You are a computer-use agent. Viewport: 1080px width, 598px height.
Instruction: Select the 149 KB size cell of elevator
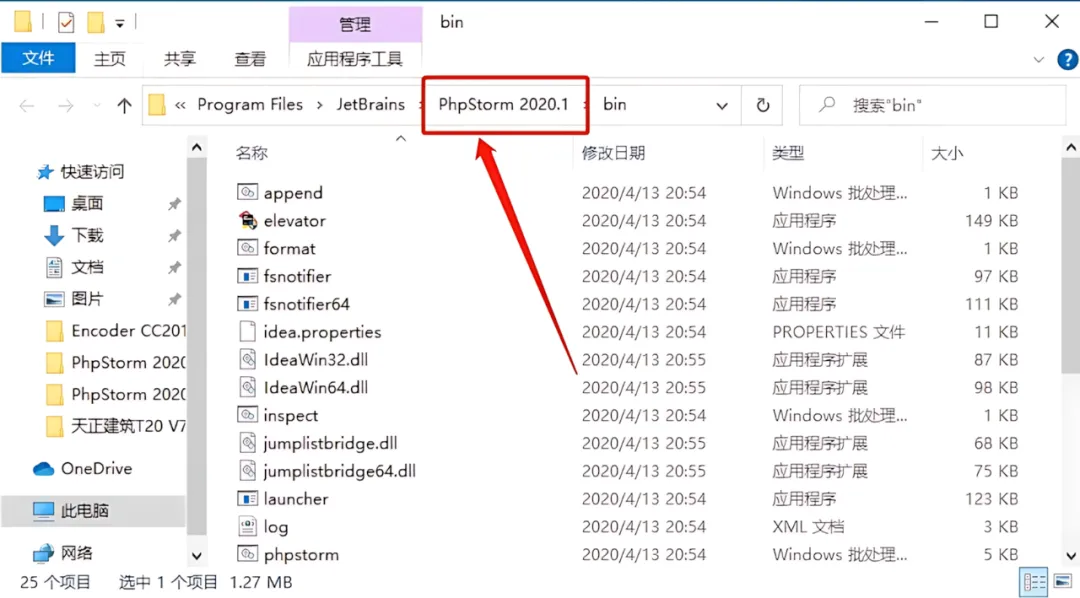click(991, 220)
